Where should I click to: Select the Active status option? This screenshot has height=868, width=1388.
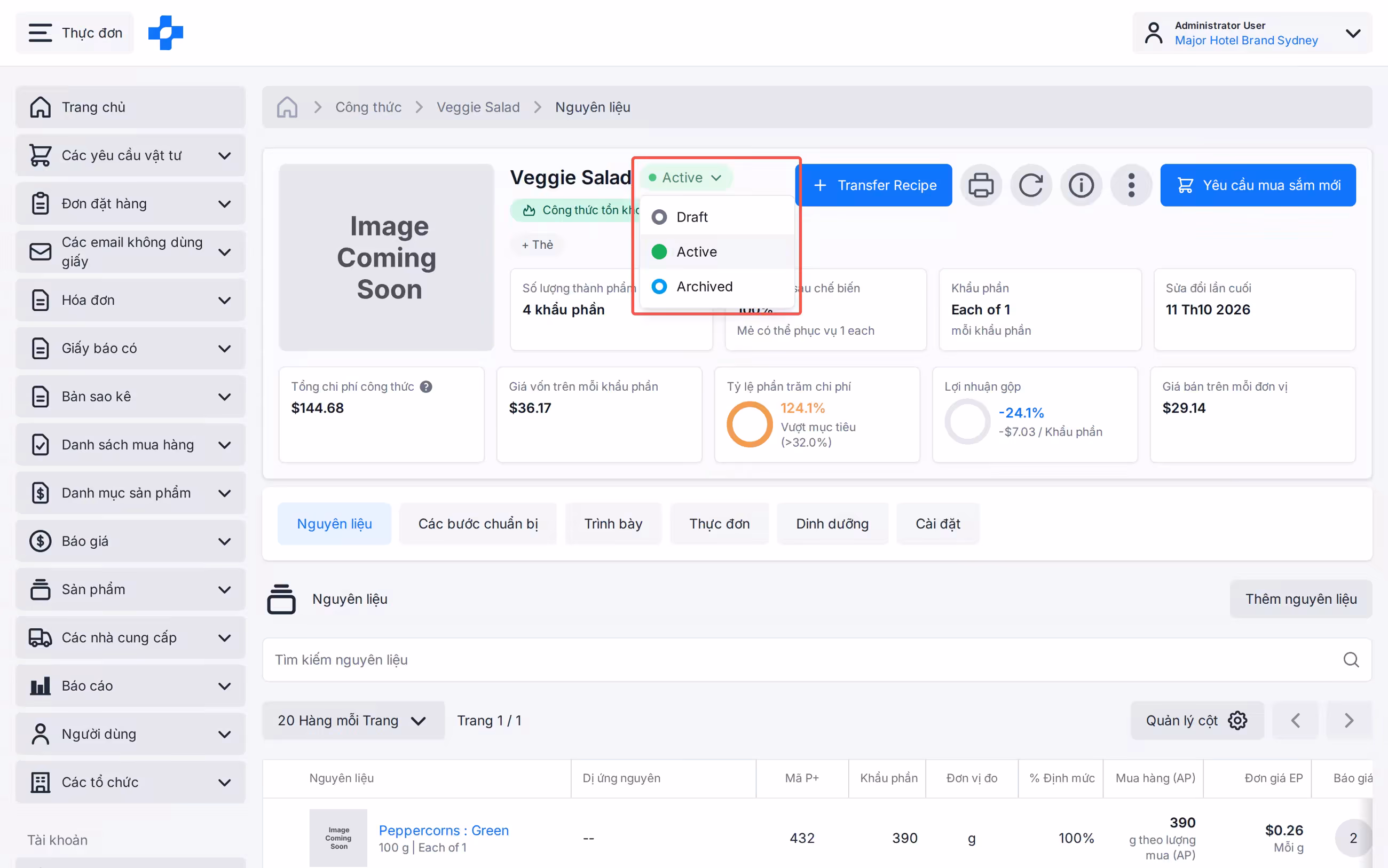(716, 251)
